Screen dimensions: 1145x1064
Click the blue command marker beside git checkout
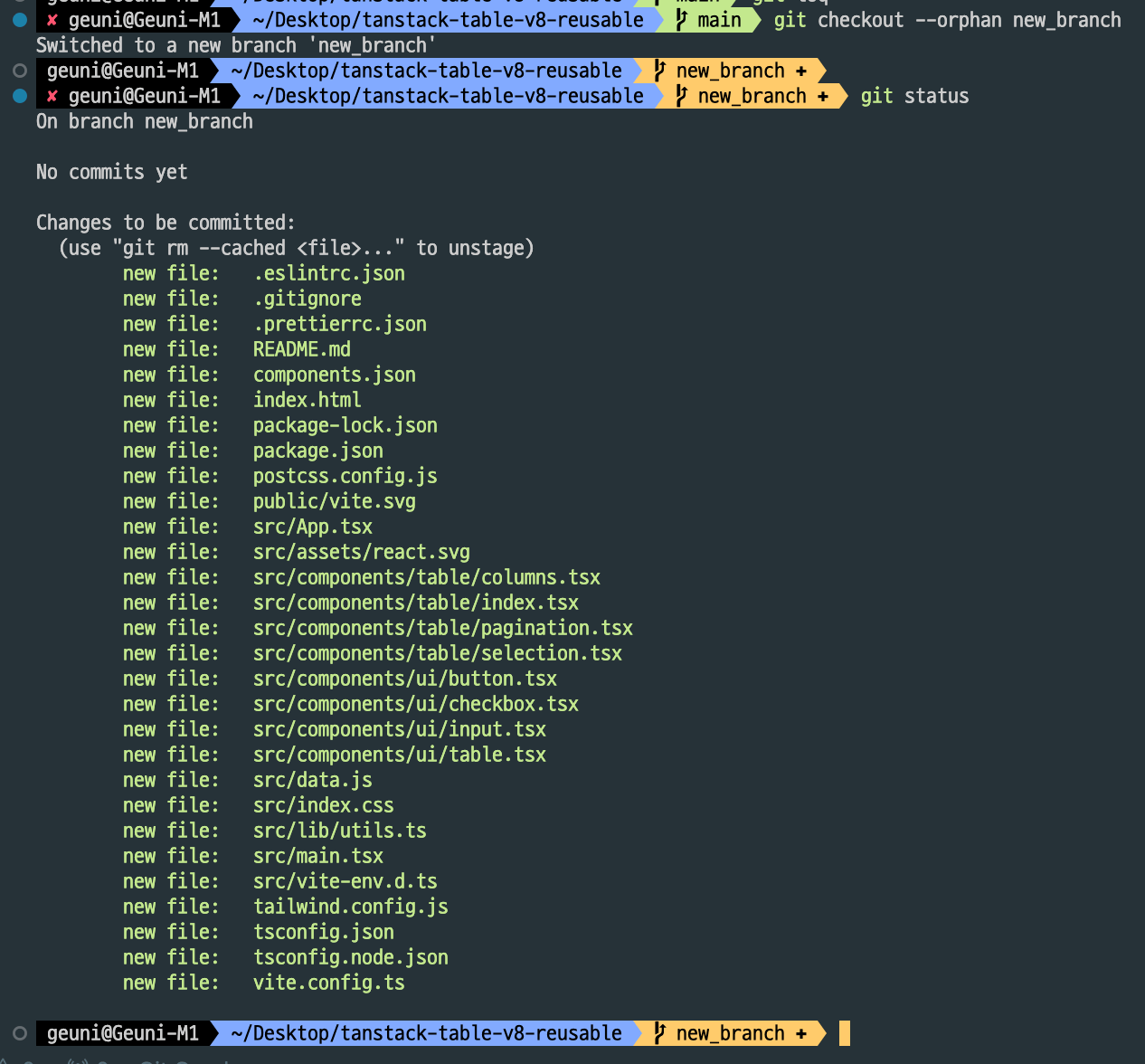[x=20, y=20]
